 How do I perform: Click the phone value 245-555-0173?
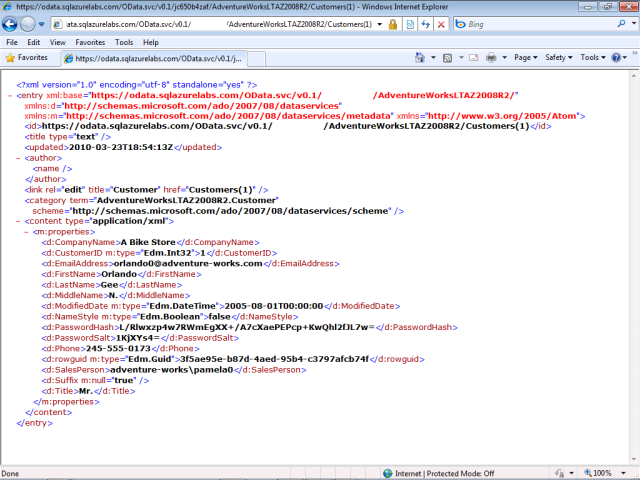pos(118,348)
